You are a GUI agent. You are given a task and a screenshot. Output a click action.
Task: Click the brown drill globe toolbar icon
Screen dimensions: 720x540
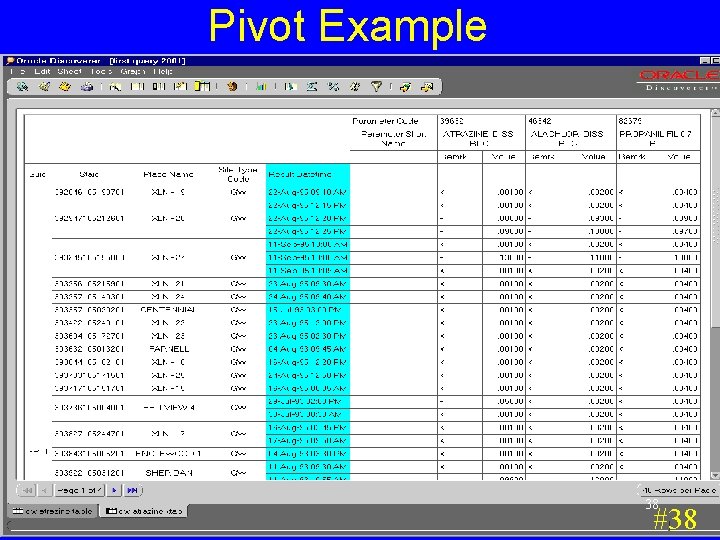point(232,86)
